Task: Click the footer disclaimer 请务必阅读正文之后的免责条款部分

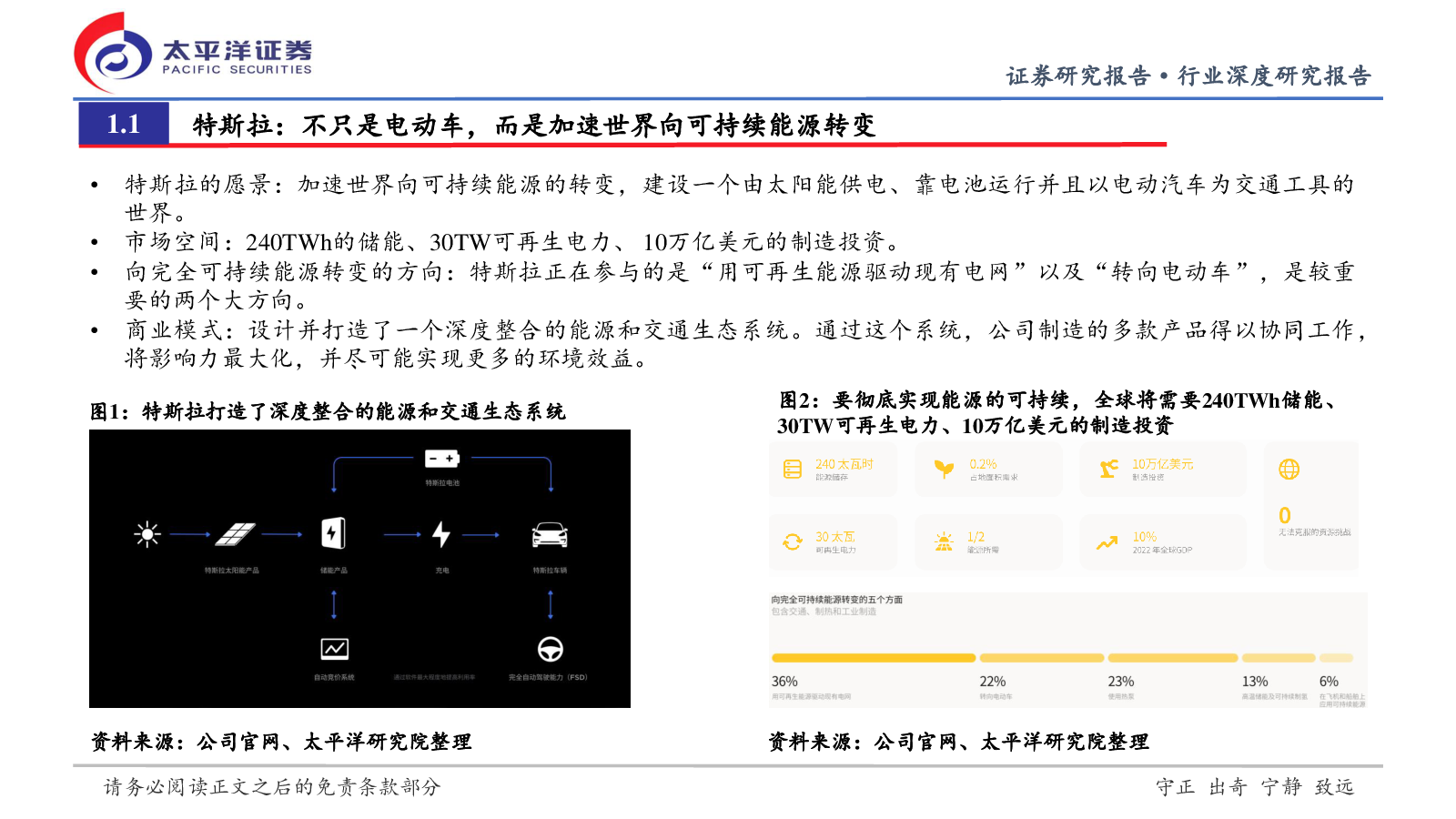Action: coord(272,786)
